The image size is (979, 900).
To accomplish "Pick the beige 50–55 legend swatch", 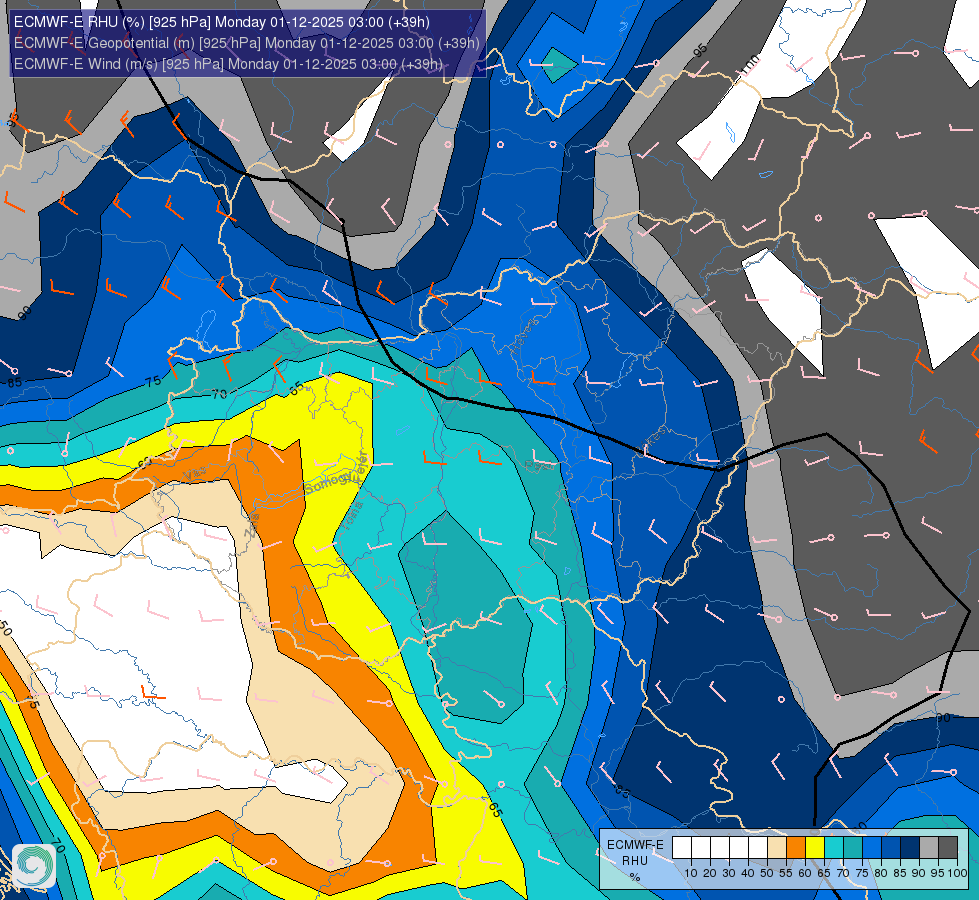I will pos(777,847).
